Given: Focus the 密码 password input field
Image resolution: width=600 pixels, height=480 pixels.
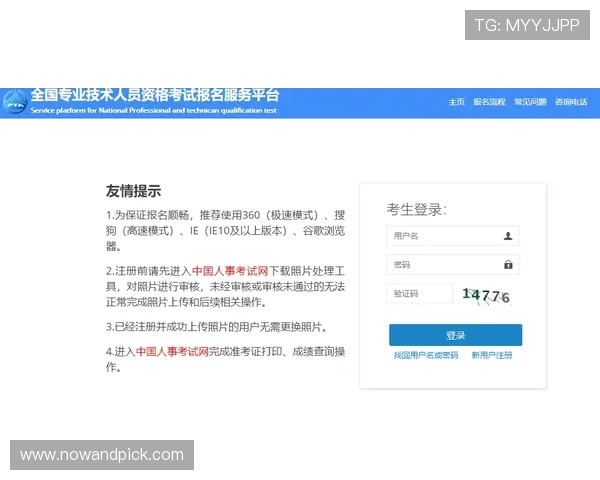Looking at the screenshot, I should point(453,264).
